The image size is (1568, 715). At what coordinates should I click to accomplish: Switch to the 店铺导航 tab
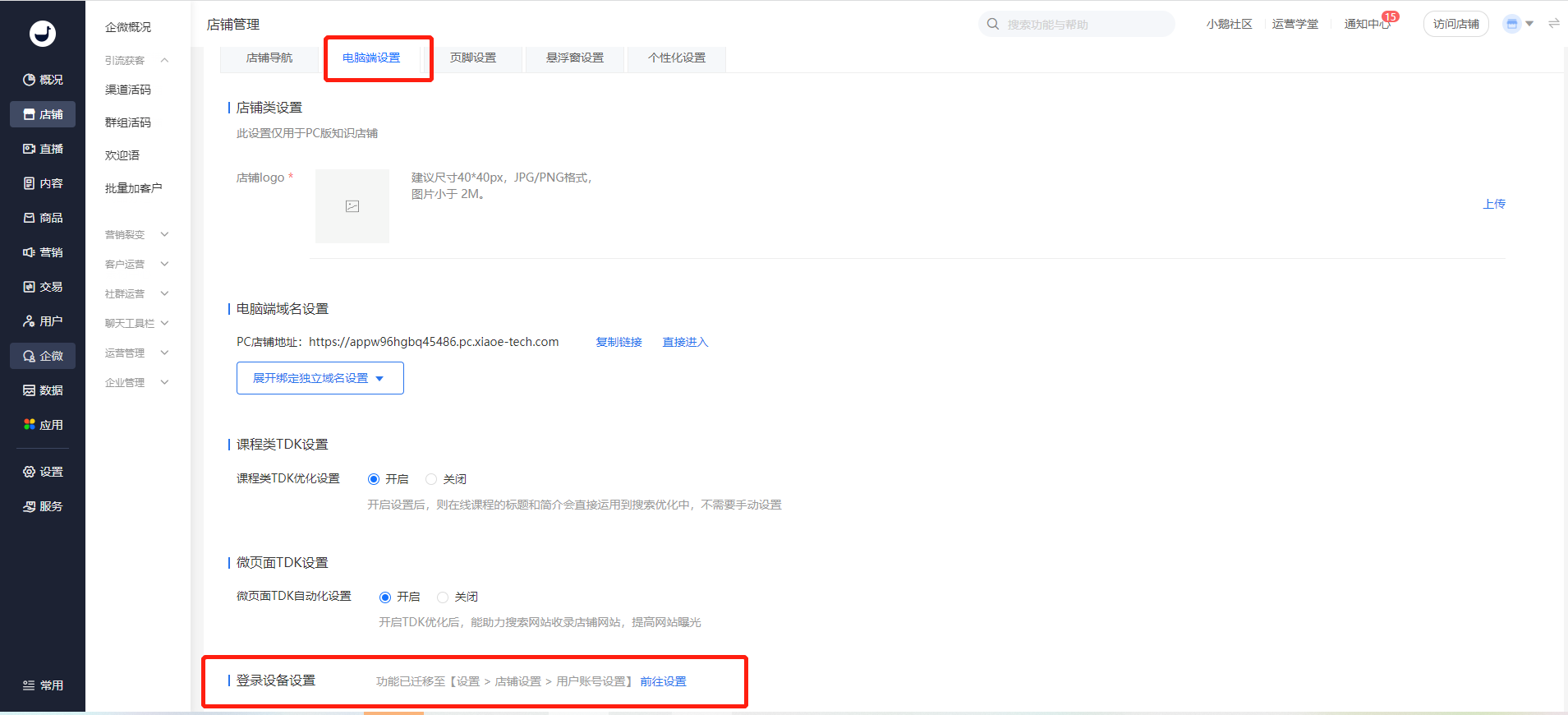tap(269, 58)
